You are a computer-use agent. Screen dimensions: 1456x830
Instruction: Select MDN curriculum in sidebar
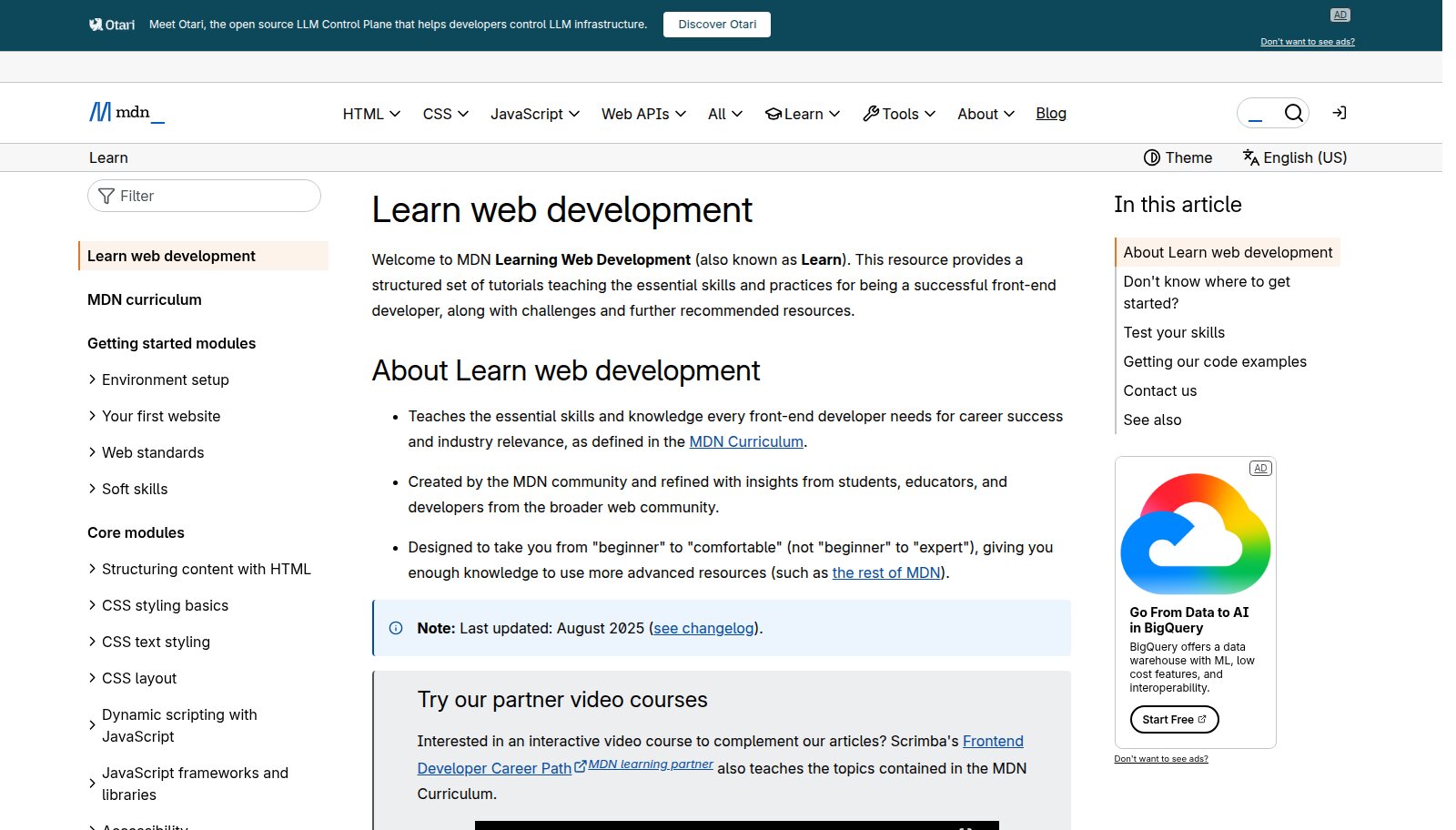pyautogui.click(x=145, y=299)
